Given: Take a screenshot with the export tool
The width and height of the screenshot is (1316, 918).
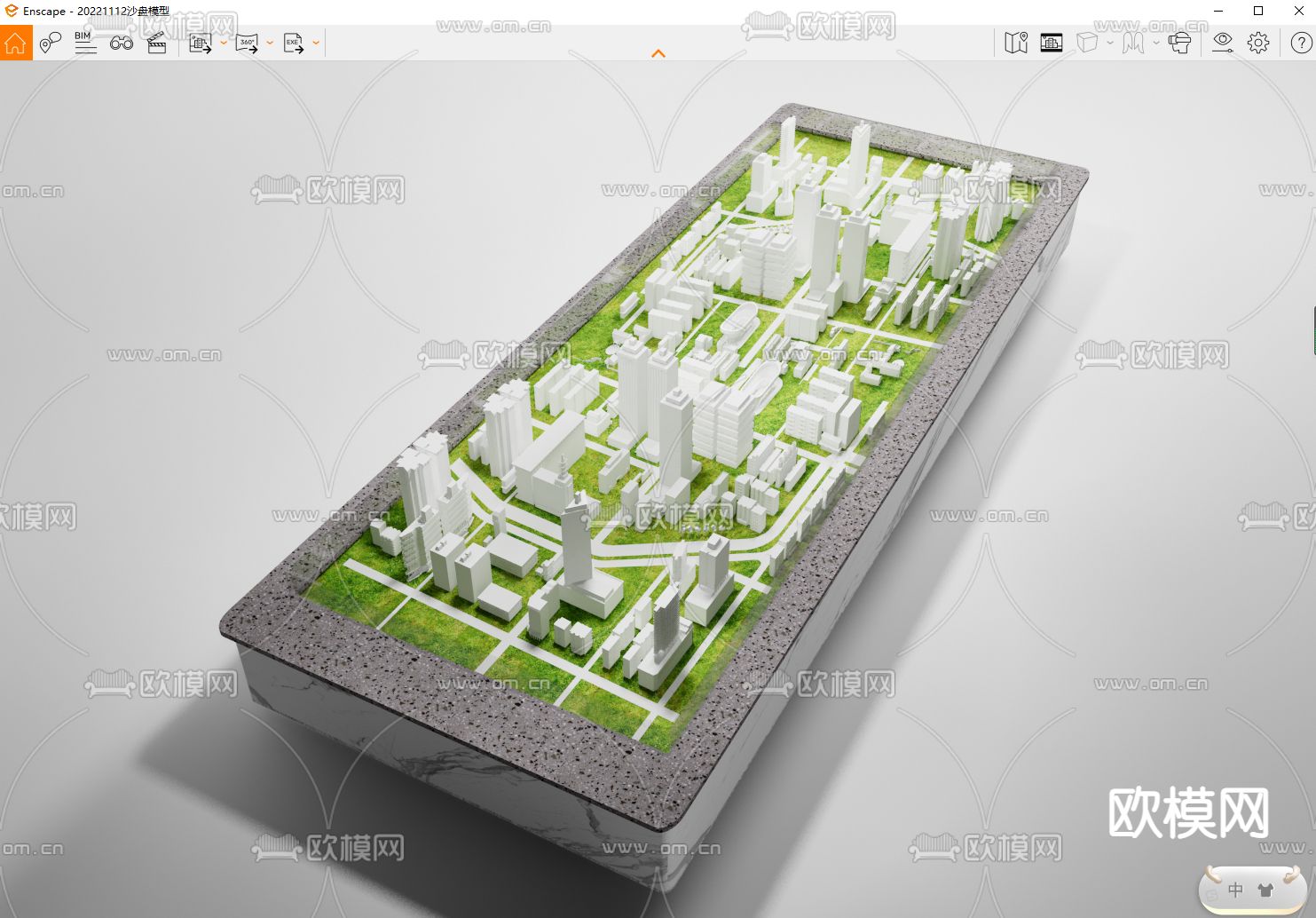Looking at the screenshot, I should [201, 42].
